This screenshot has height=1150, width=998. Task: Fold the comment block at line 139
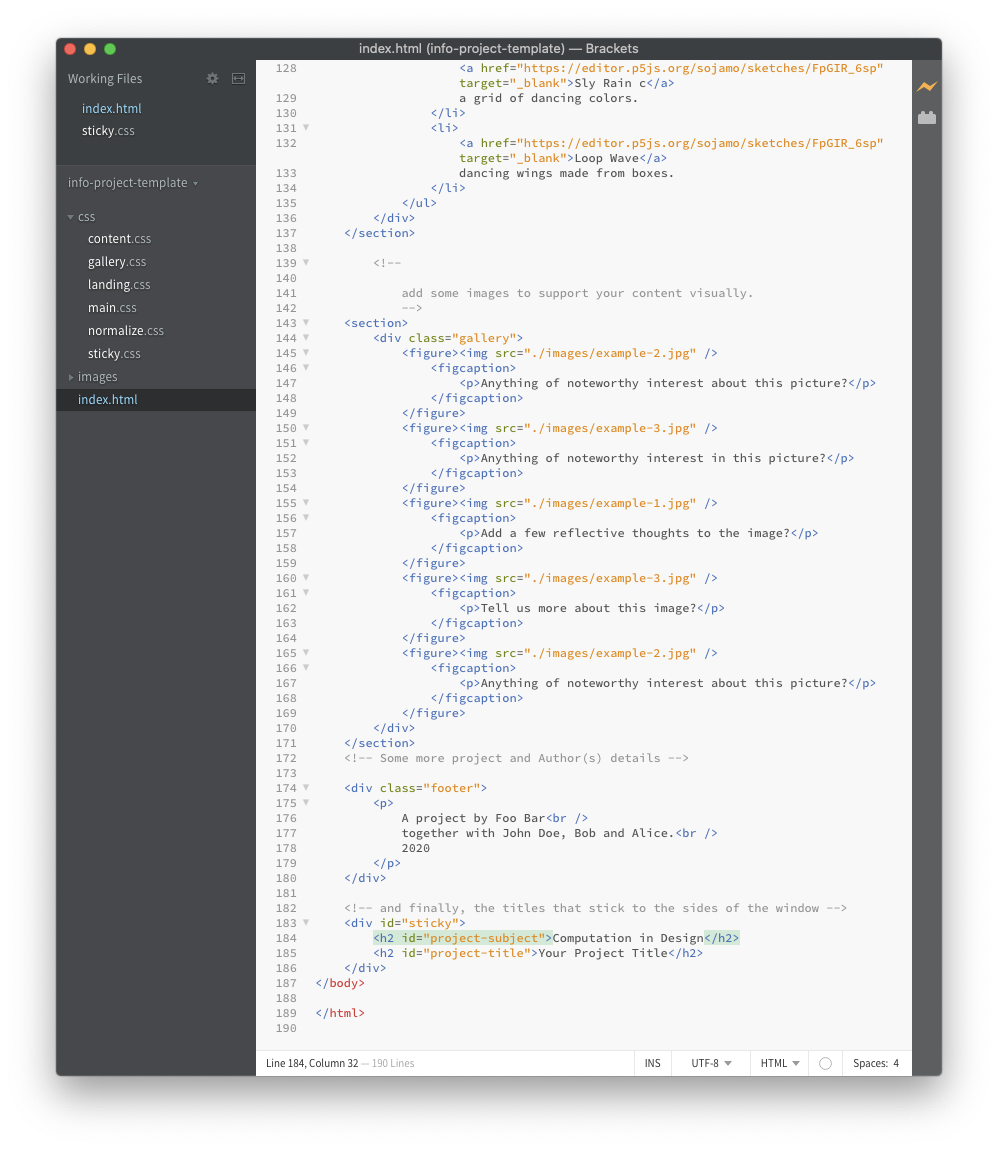tap(307, 263)
